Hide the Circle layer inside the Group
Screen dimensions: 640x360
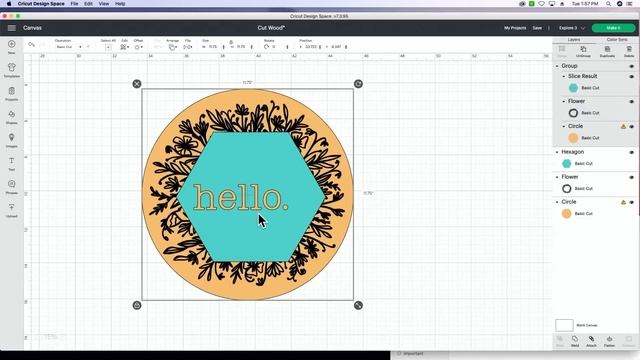(x=631, y=127)
